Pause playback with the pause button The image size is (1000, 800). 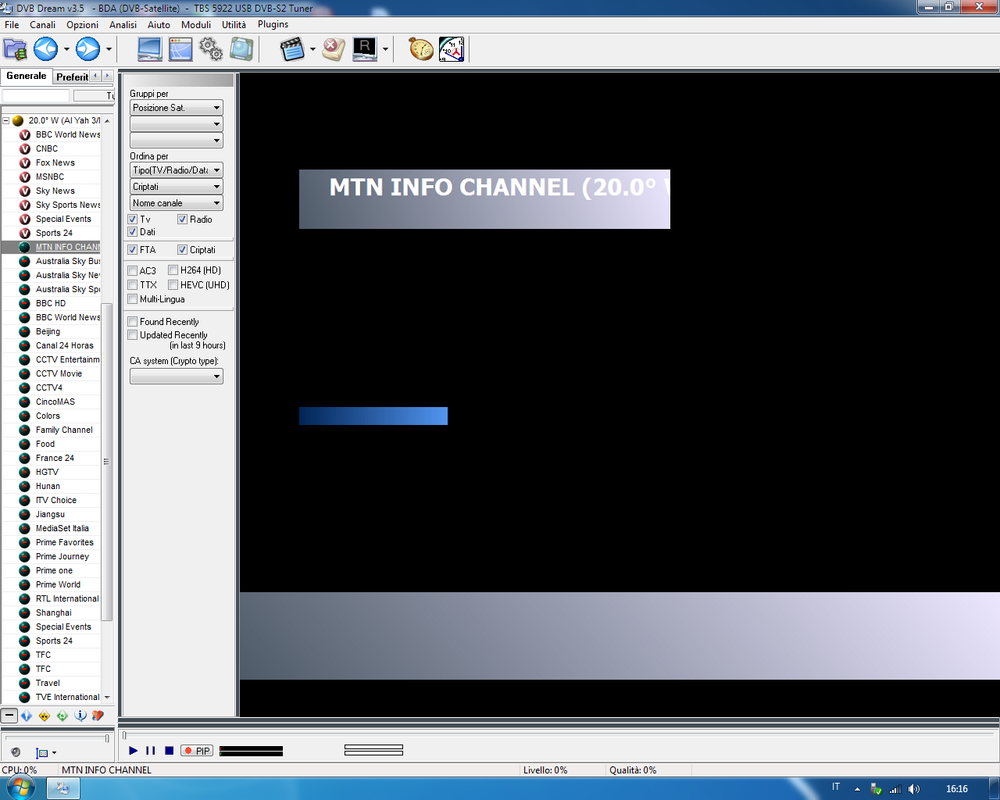tap(151, 751)
